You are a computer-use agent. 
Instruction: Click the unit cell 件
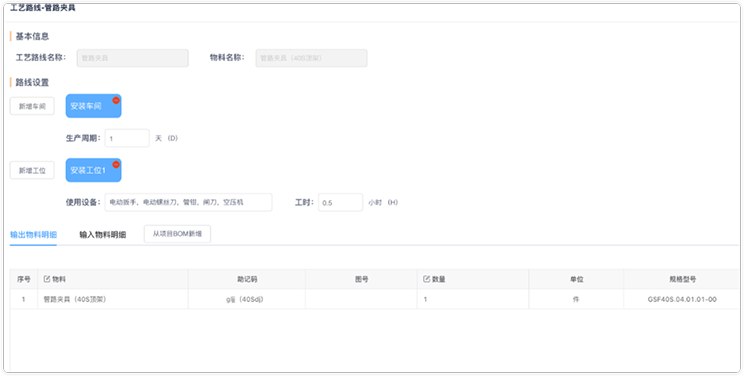tap(577, 299)
